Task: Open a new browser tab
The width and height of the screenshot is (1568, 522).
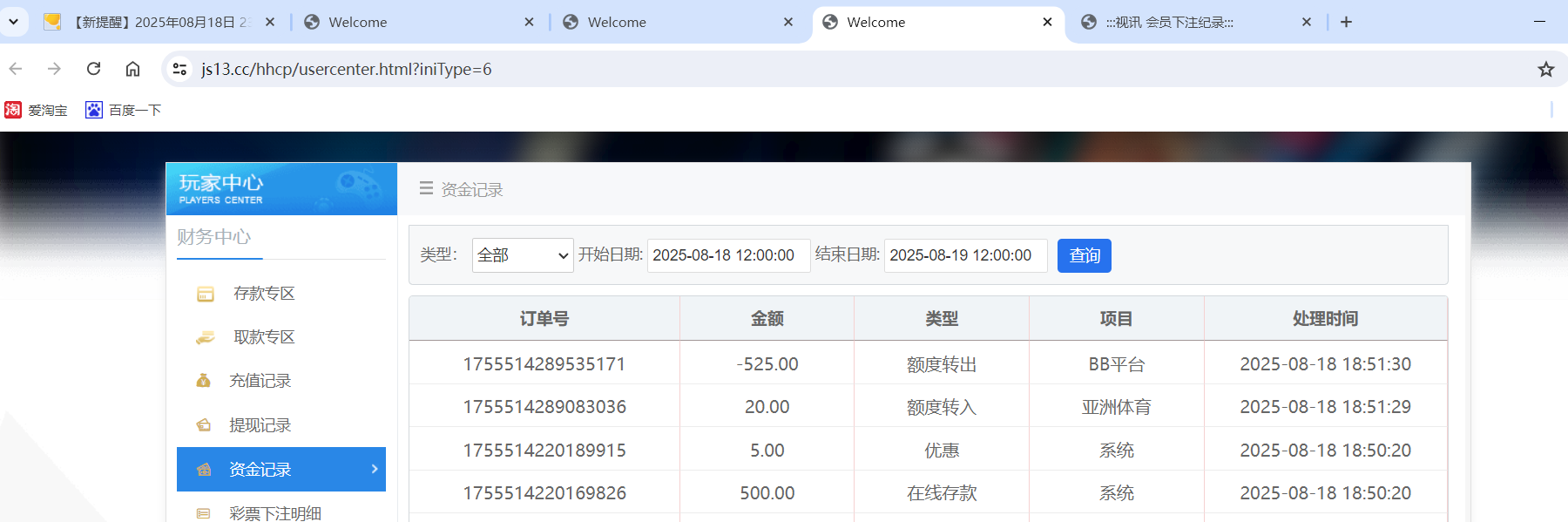Action: click(1346, 23)
